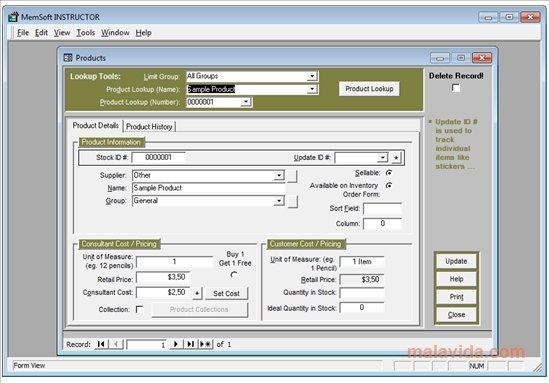The image size is (549, 383).
Task: Click the Column input field
Action: click(382, 224)
